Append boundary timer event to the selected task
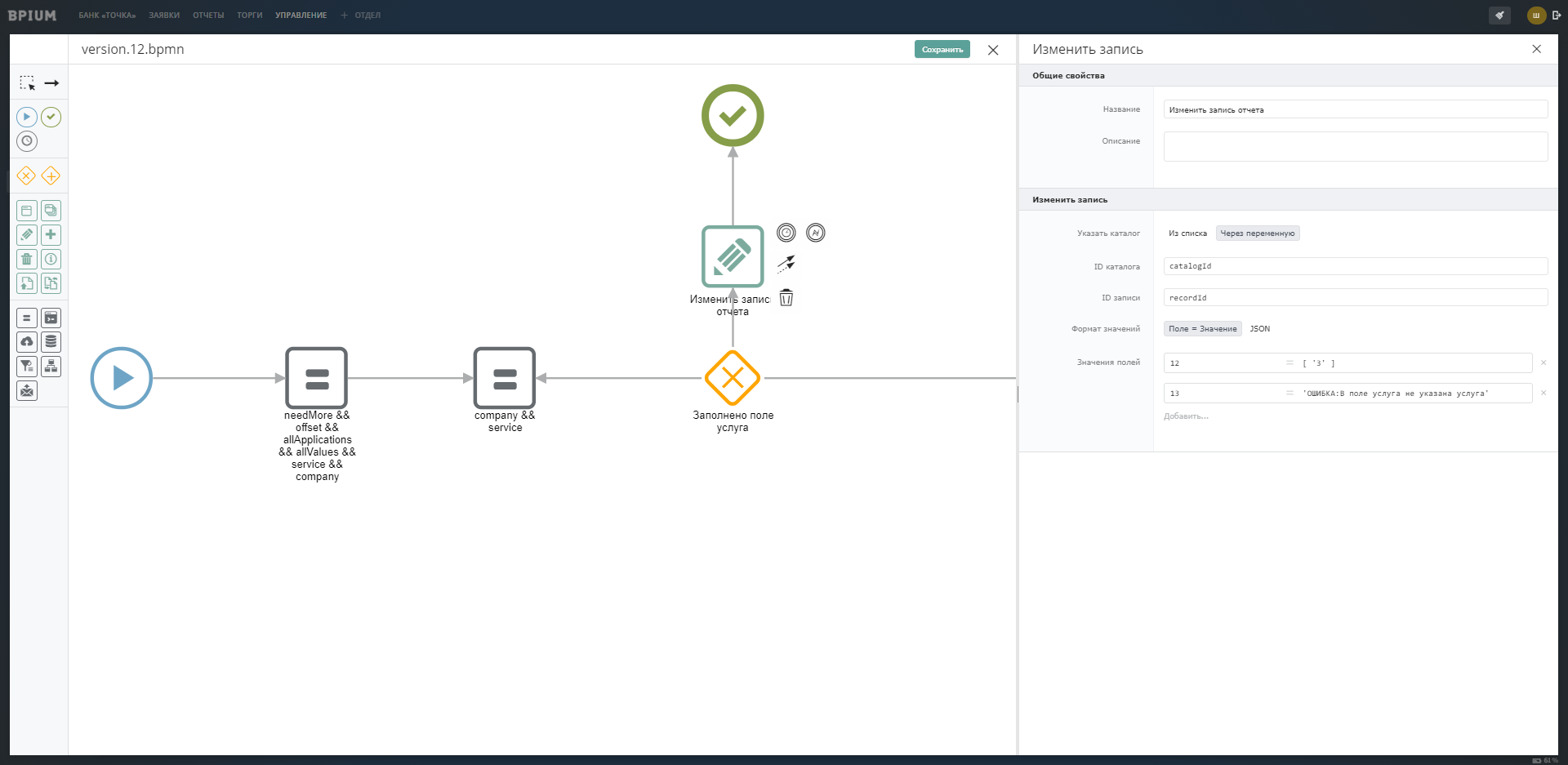 coord(786,233)
